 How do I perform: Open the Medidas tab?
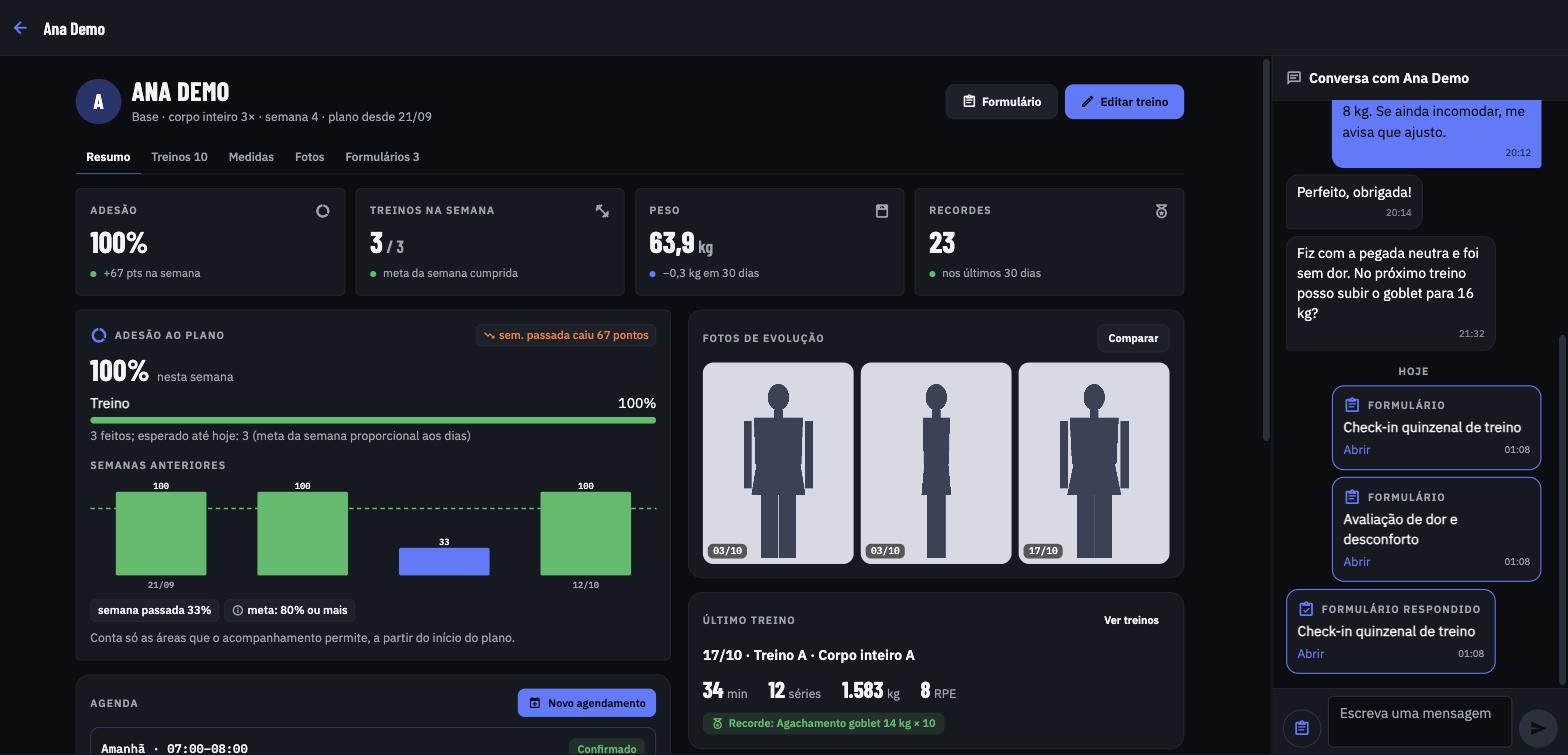click(251, 157)
